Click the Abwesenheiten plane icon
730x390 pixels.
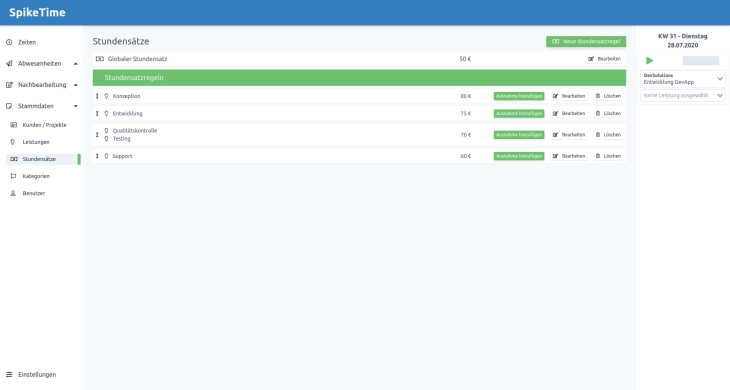click(x=9, y=64)
